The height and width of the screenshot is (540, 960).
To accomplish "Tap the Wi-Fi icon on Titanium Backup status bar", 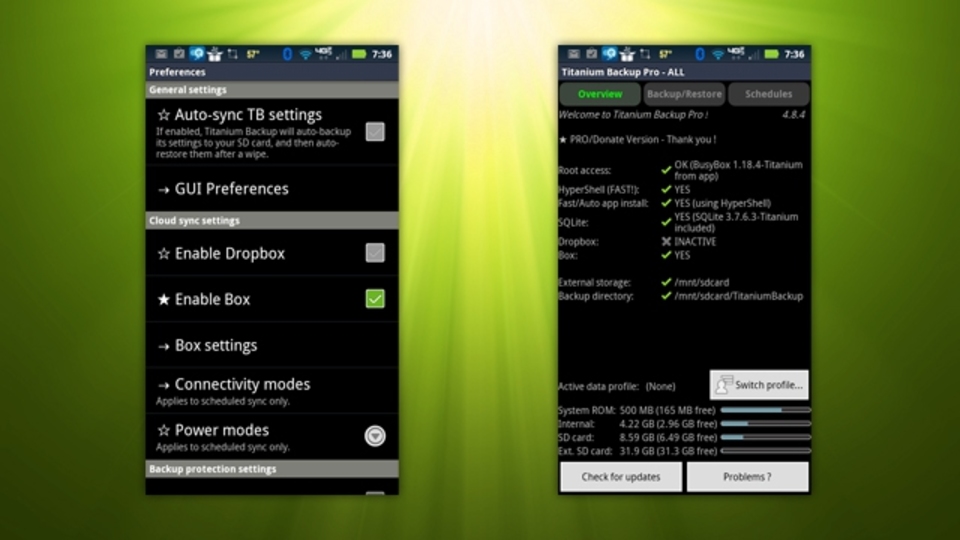I will click(x=718, y=54).
